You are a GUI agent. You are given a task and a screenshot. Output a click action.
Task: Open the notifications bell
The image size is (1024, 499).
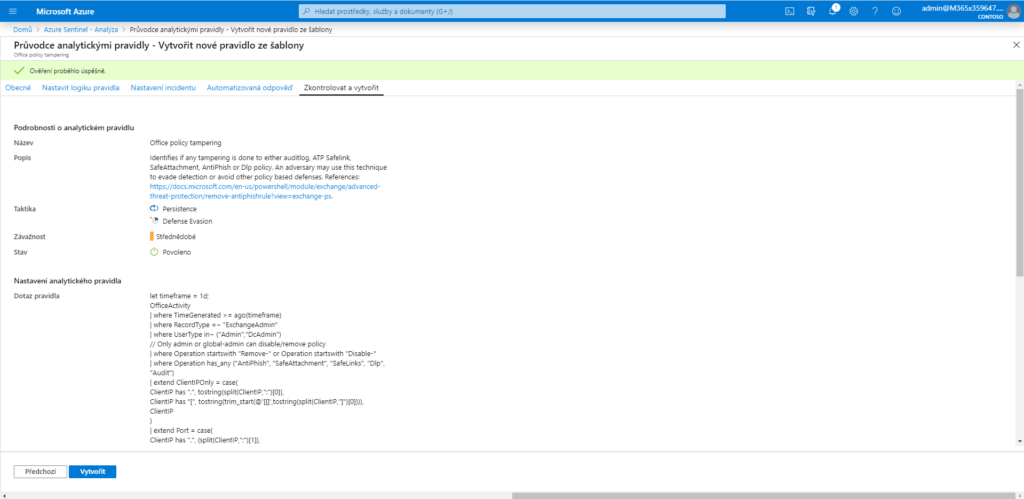pyautogui.click(x=834, y=11)
